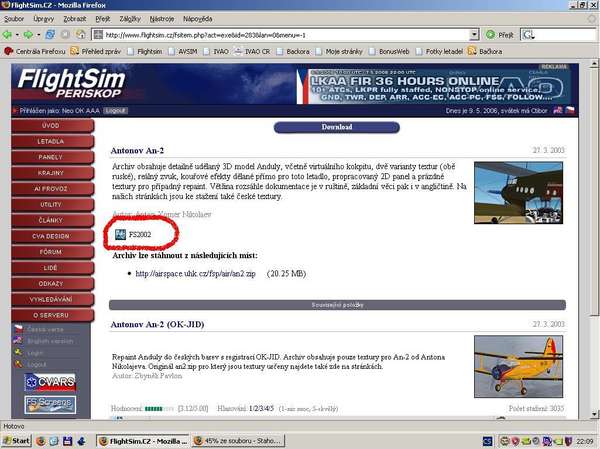The image size is (600, 449).
Task: Open the back history dropdown arrow
Action: tap(17, 35)
